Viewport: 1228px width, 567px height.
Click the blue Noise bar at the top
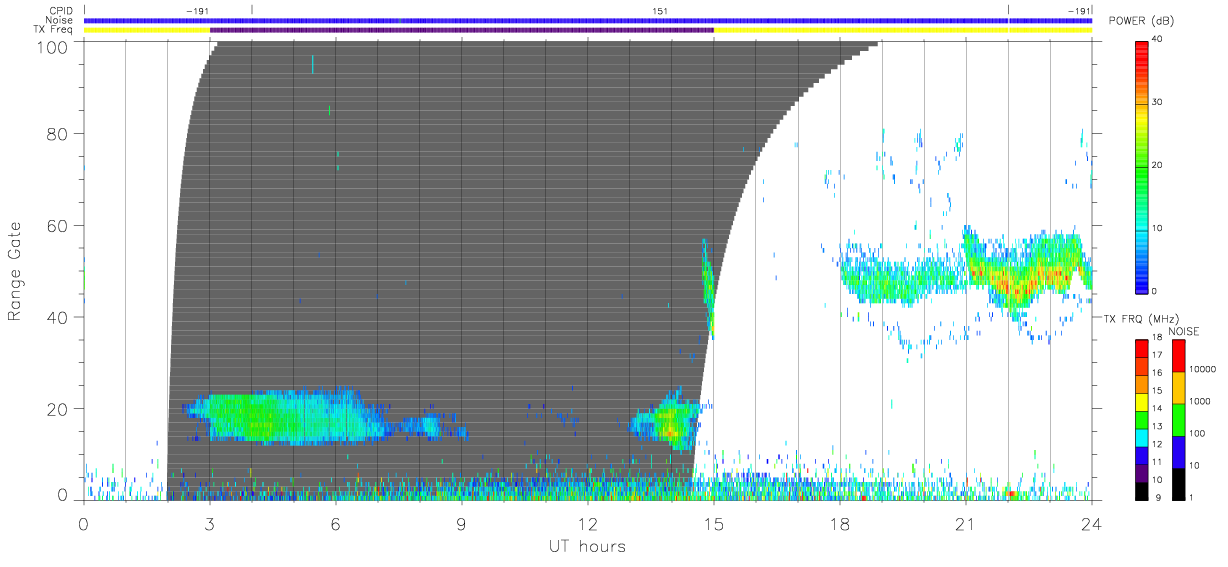coord(588,20)
